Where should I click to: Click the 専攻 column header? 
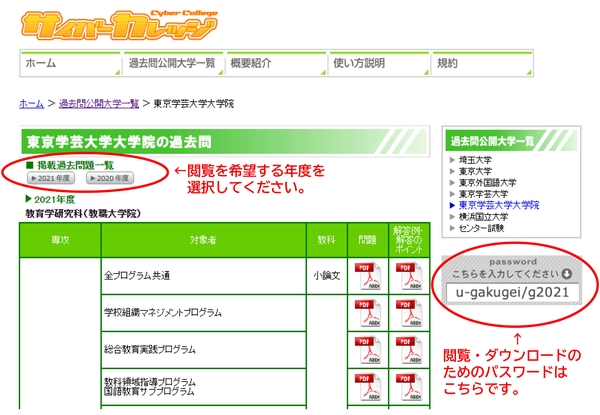tap(60, 240)
